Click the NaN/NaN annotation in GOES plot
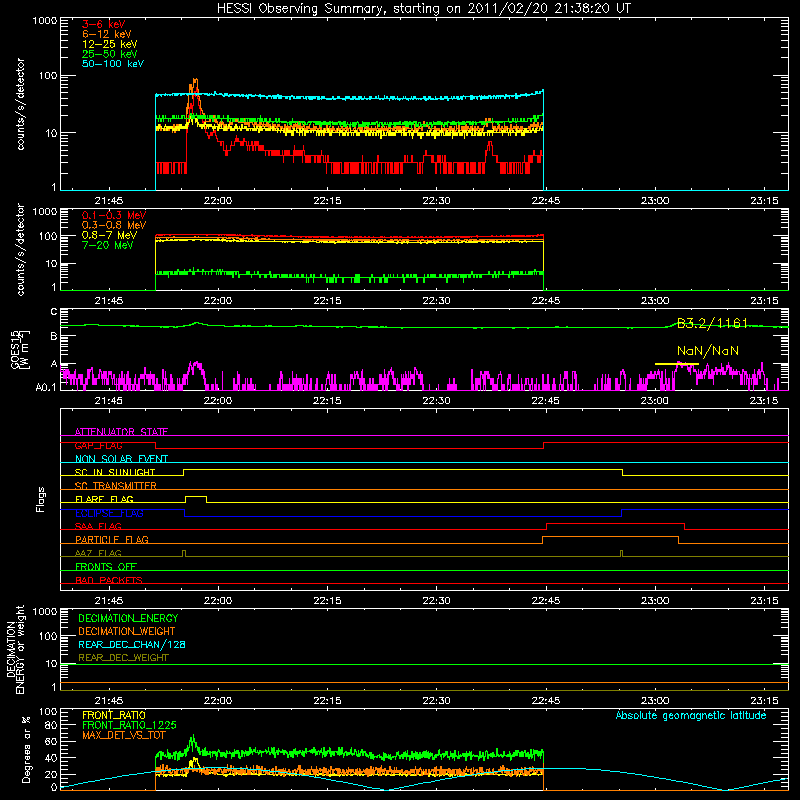The width and height of the screenshot is (800, 800). click(708, 351)
